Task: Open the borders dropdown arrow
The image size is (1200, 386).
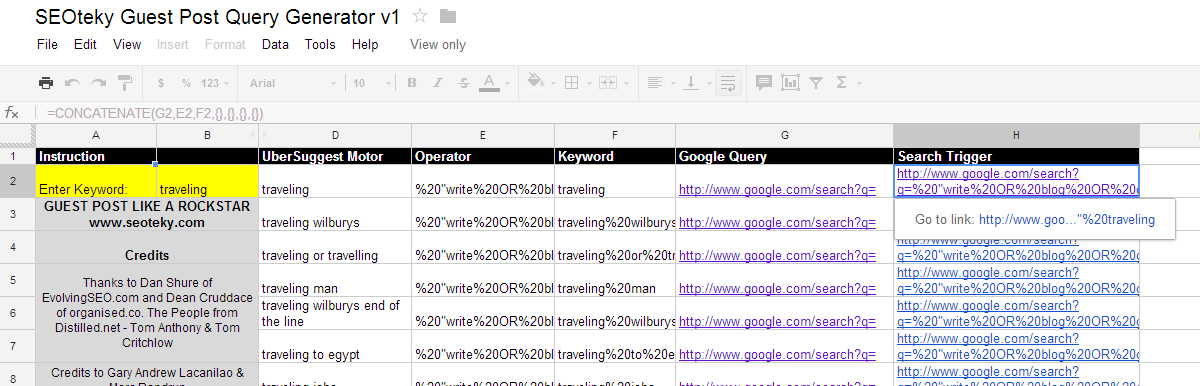Action: coord(588,83)
